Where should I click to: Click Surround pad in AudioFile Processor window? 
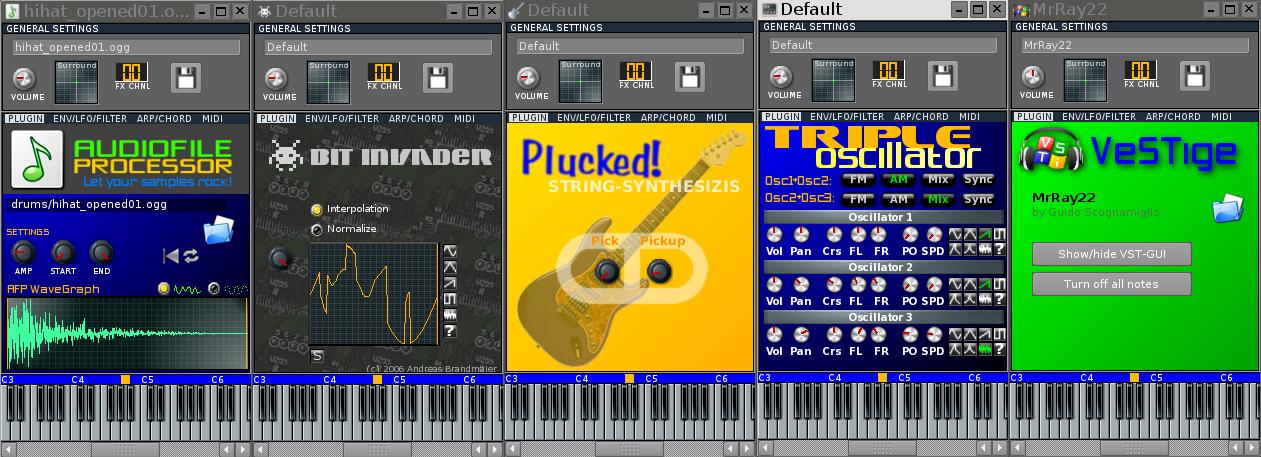tap(76, 81)
